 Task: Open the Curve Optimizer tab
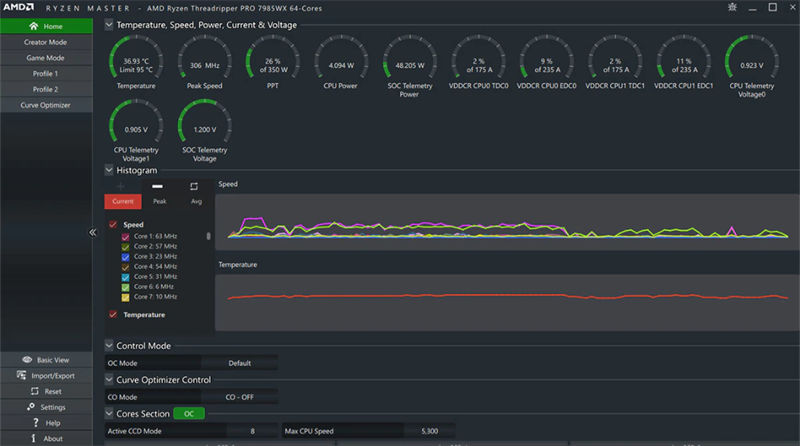(x=45, y=104)
